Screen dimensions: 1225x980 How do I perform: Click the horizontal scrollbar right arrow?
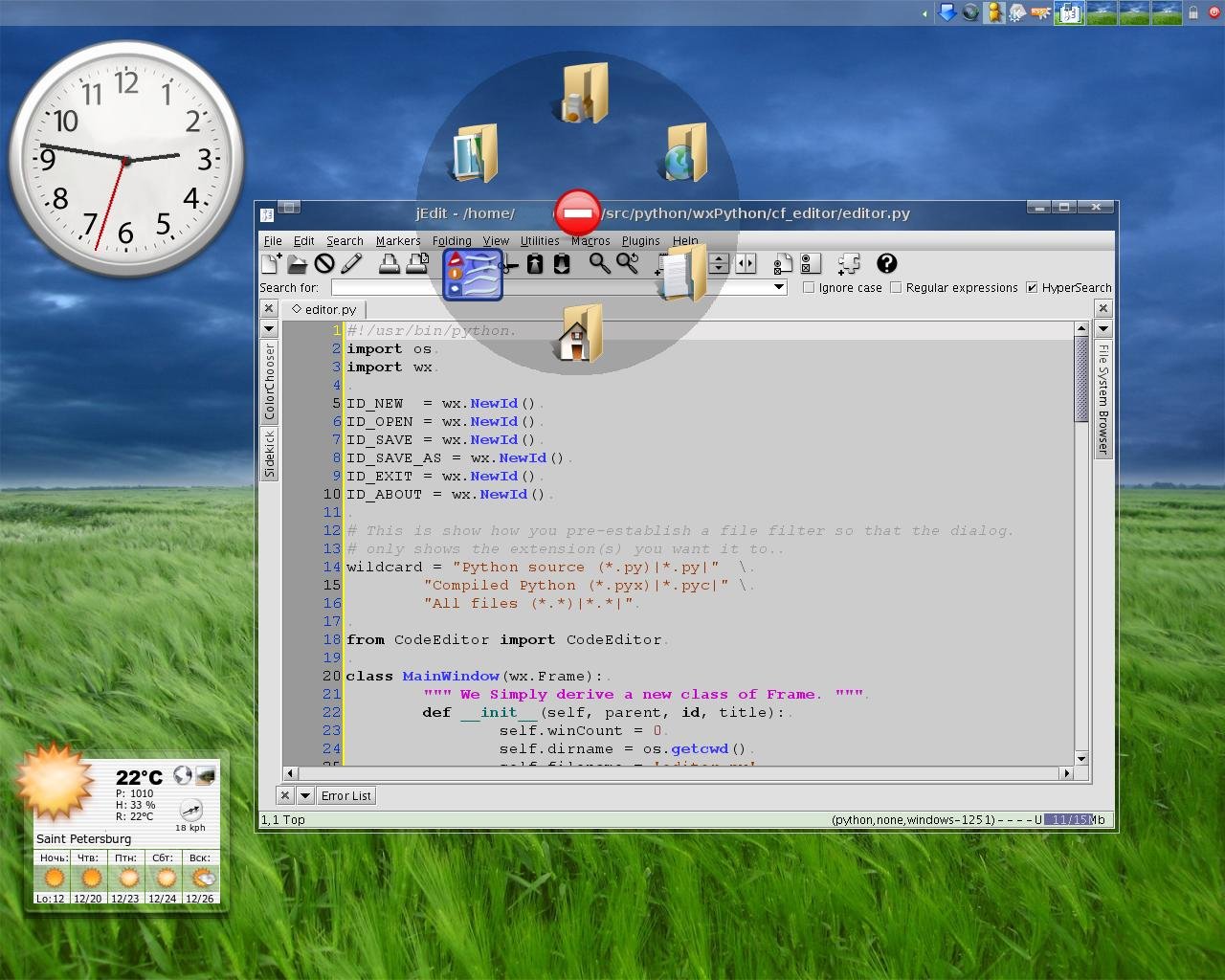point(1066,772)
